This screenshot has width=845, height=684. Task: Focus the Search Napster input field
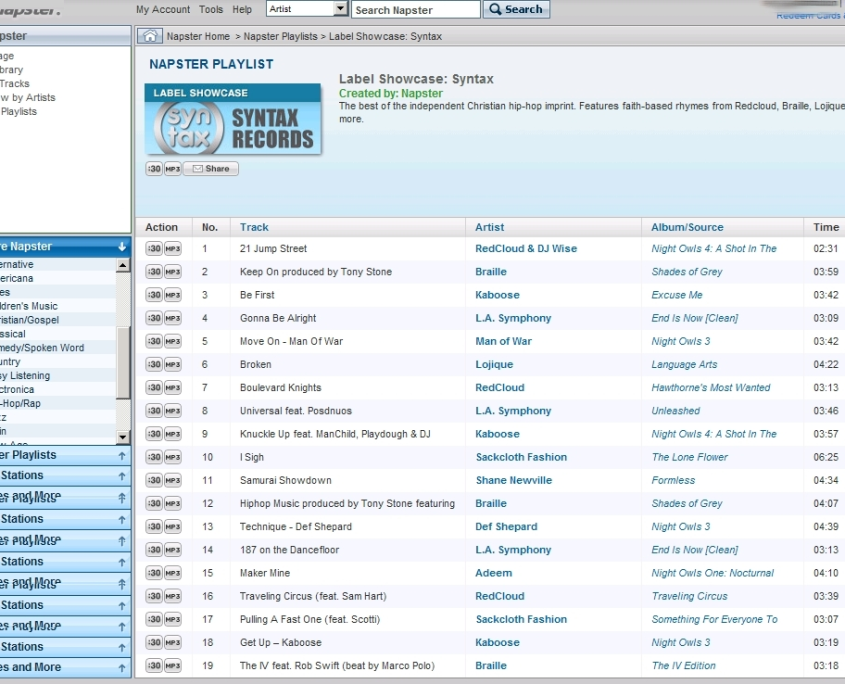pyautogui.click(x=415, y=10)
